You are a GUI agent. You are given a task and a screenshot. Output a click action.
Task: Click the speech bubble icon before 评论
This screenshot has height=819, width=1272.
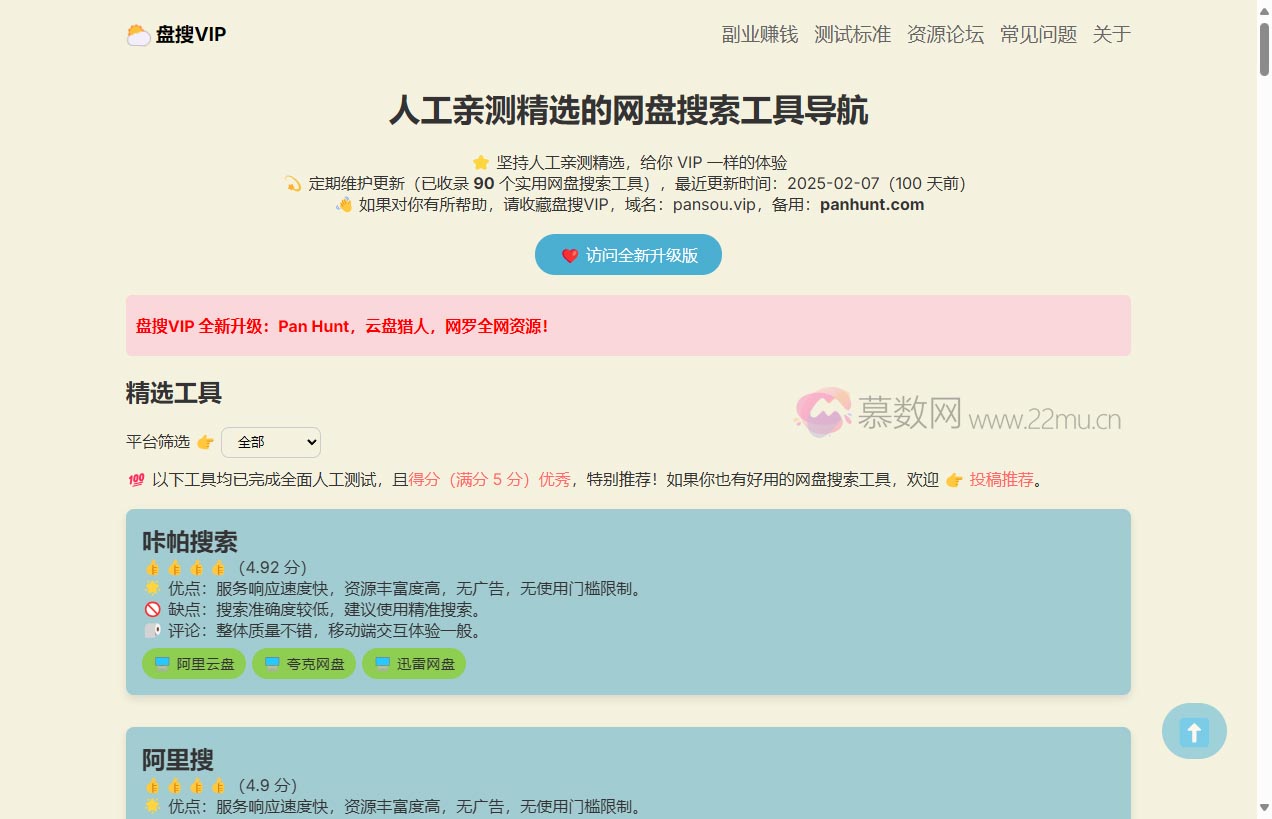(x=151, y=630)
